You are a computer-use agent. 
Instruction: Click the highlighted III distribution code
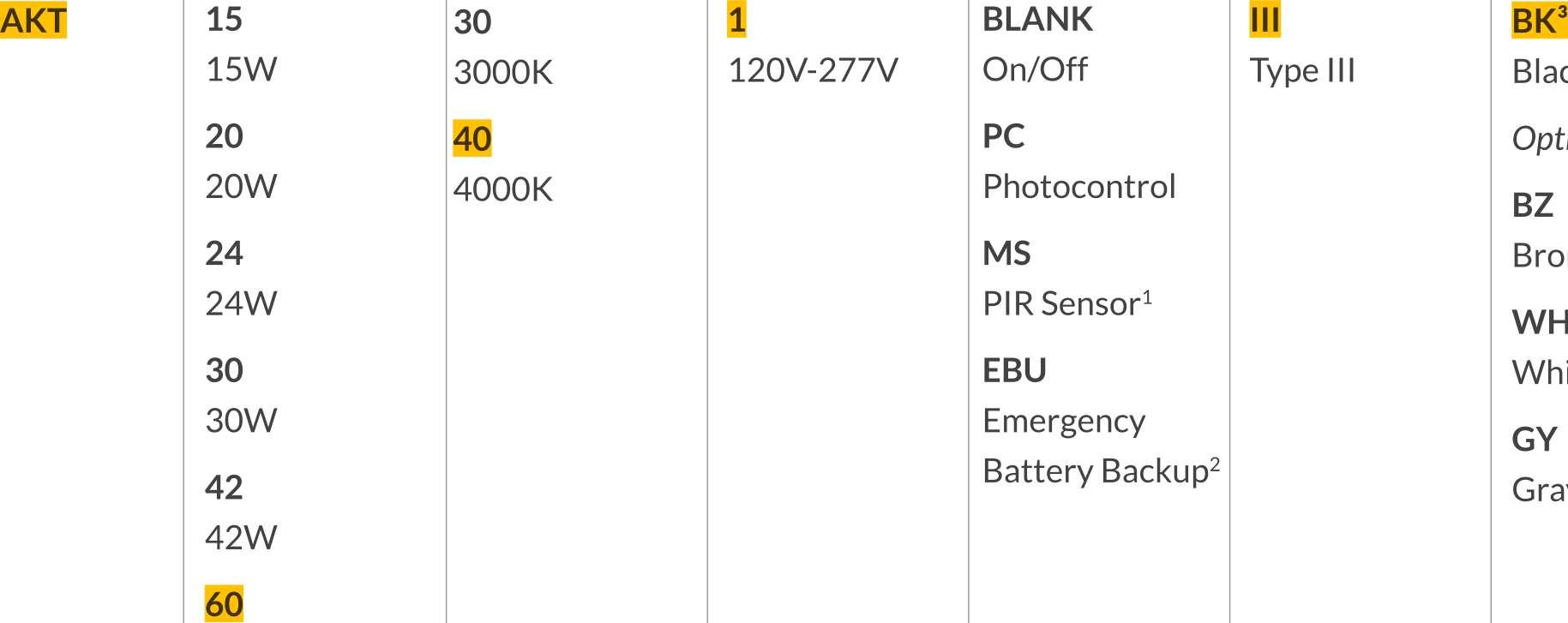click(x=1265, y=19)
